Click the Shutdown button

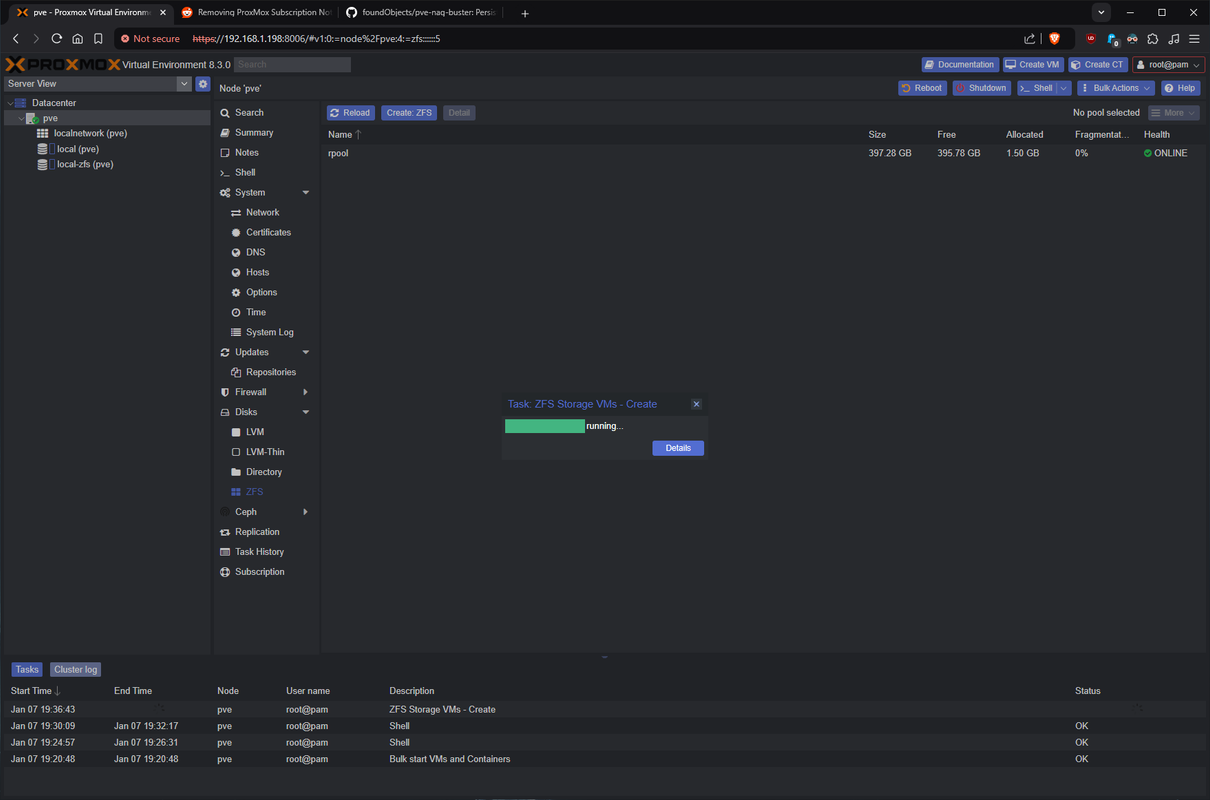click(x=981, y=88)
